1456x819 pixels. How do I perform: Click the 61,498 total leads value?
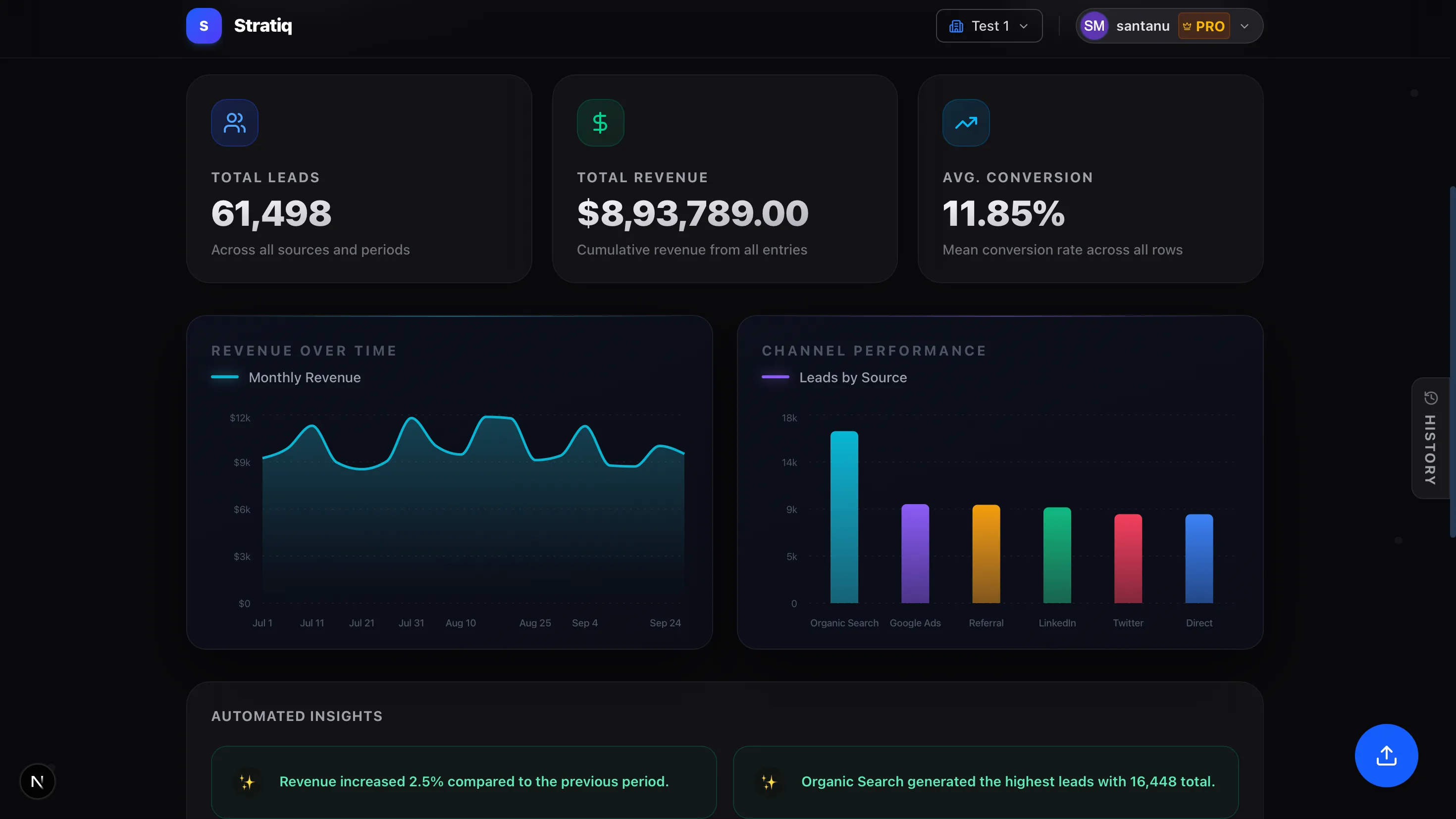click(271, 213)
